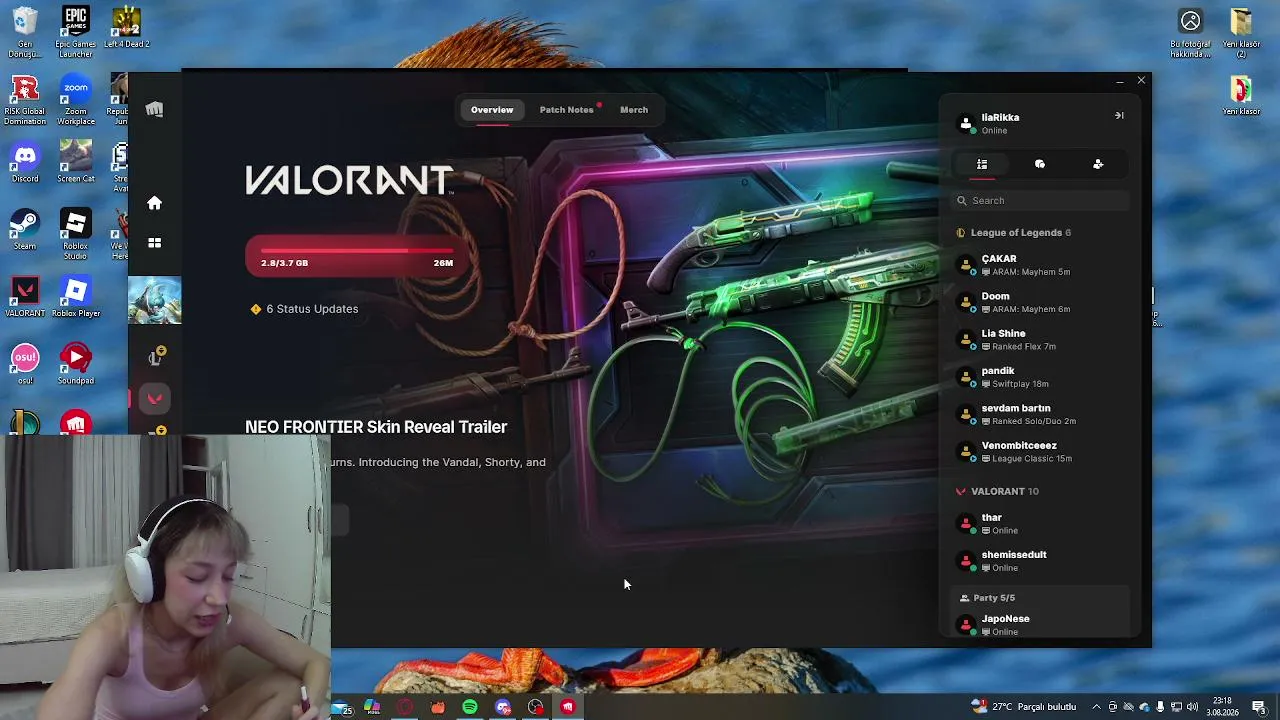Open the volume speaker tray icon

(x=1193, y=707)
